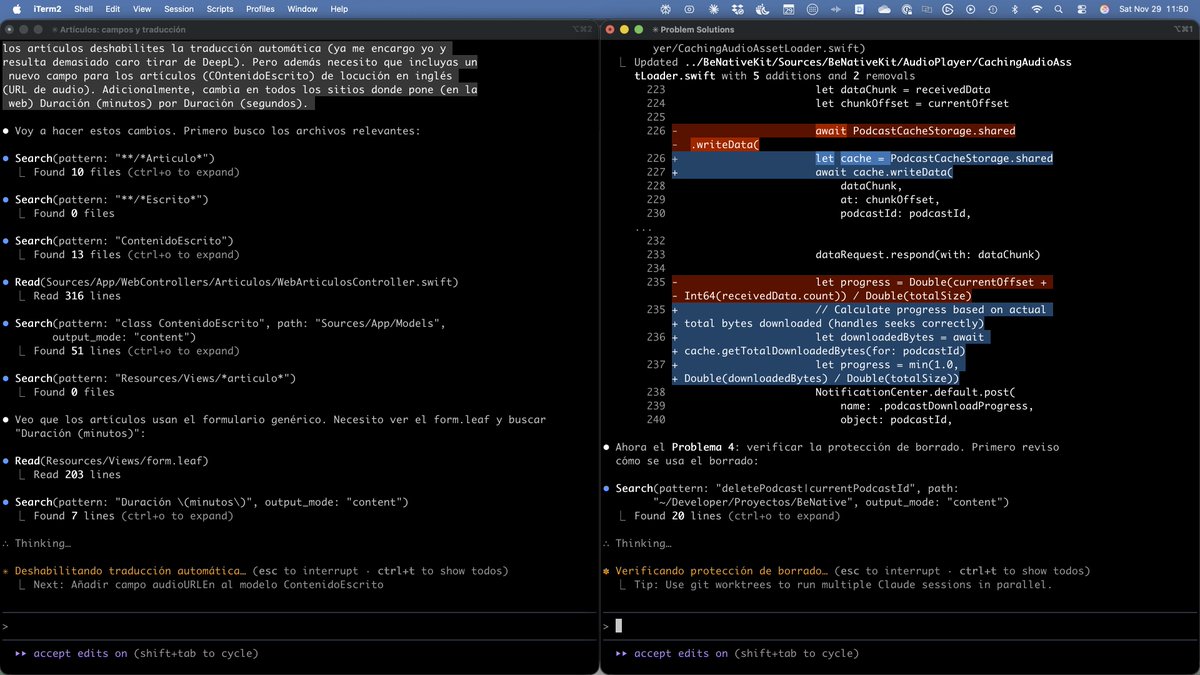Click the calendar 29 menu bar icon

(788, 9)
